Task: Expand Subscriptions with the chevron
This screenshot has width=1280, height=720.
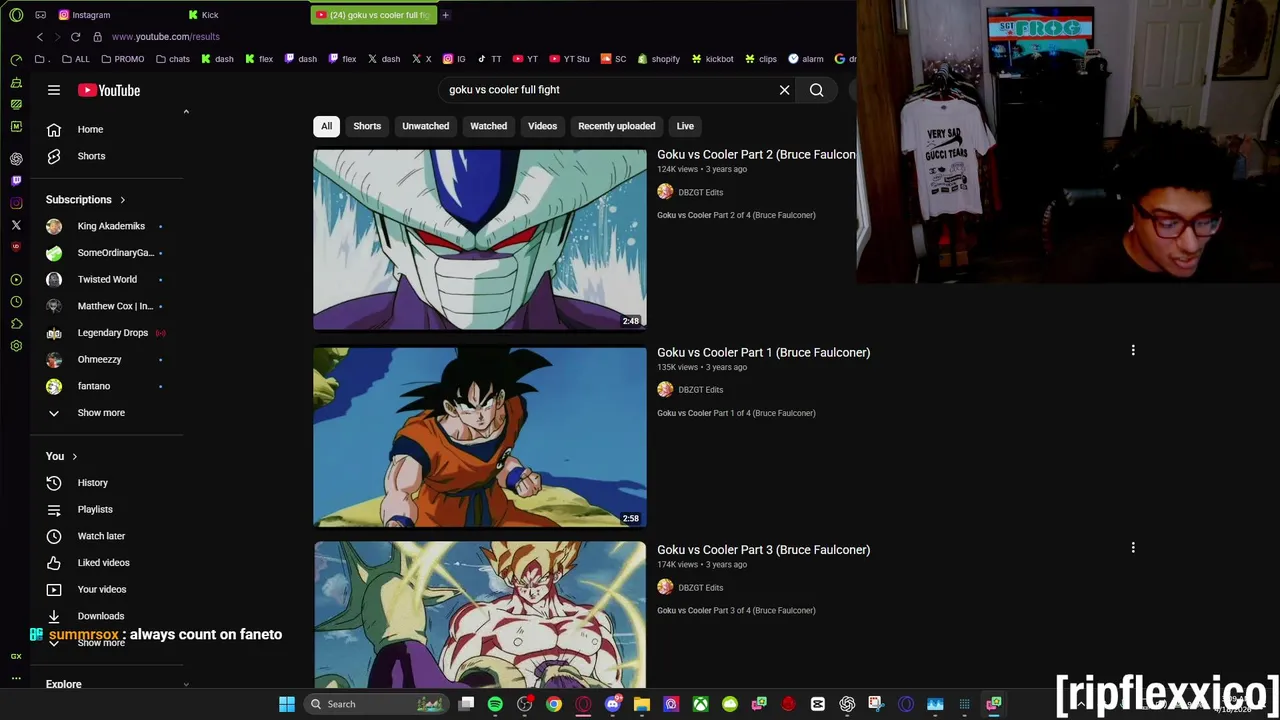Action: (123, 200)
